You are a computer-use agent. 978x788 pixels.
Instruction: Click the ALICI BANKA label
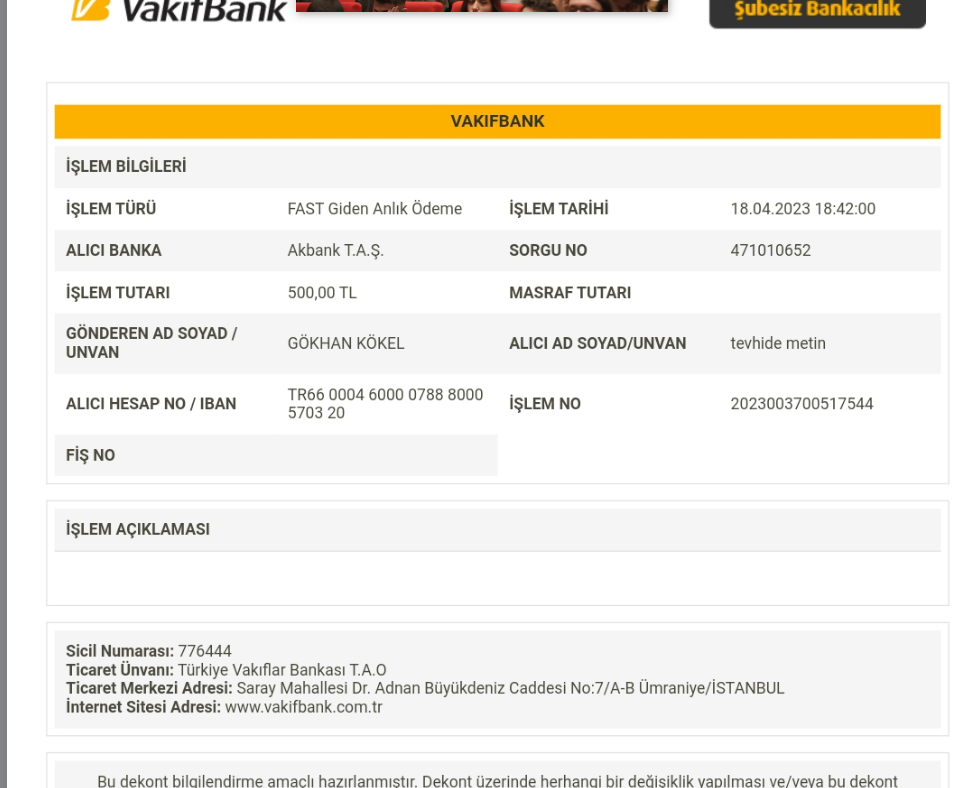[x=114, y=251]
